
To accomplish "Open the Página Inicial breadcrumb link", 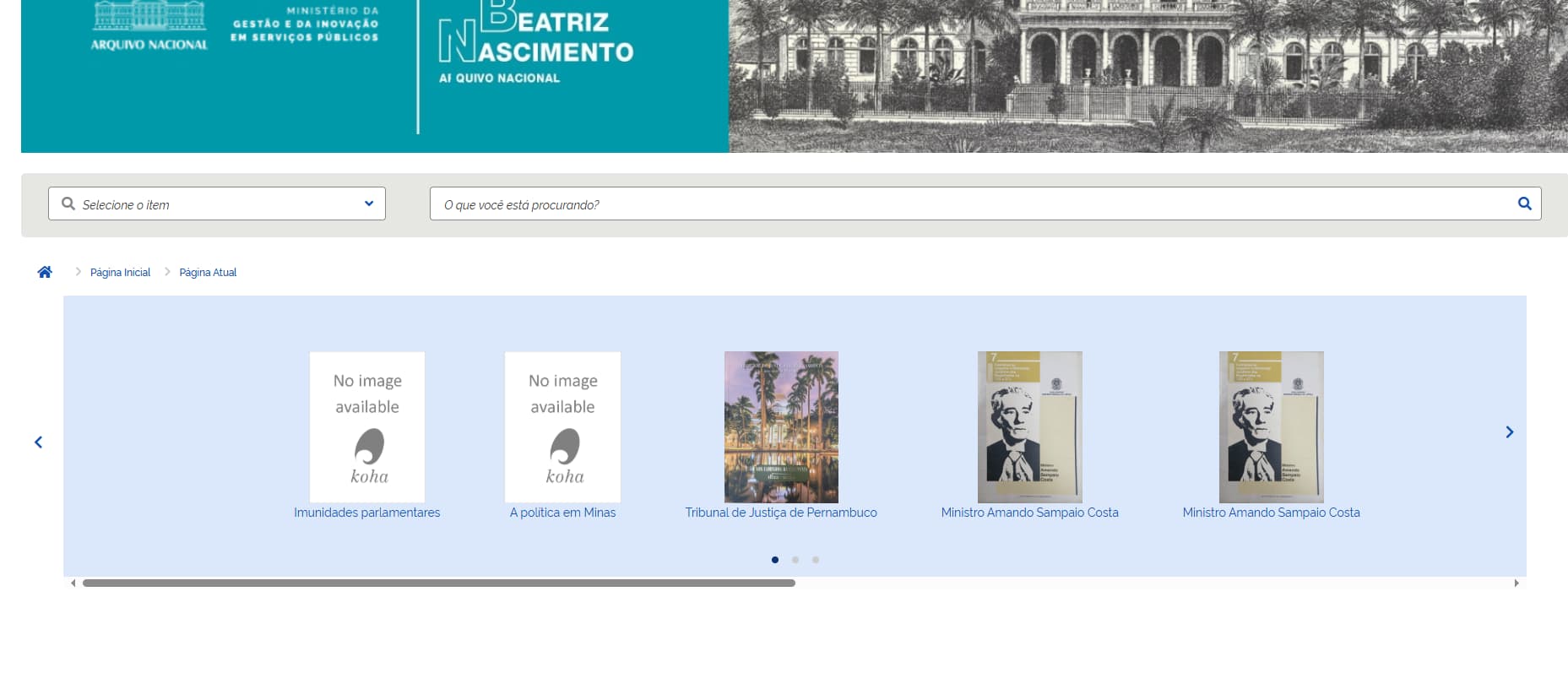I will point(120,273).
